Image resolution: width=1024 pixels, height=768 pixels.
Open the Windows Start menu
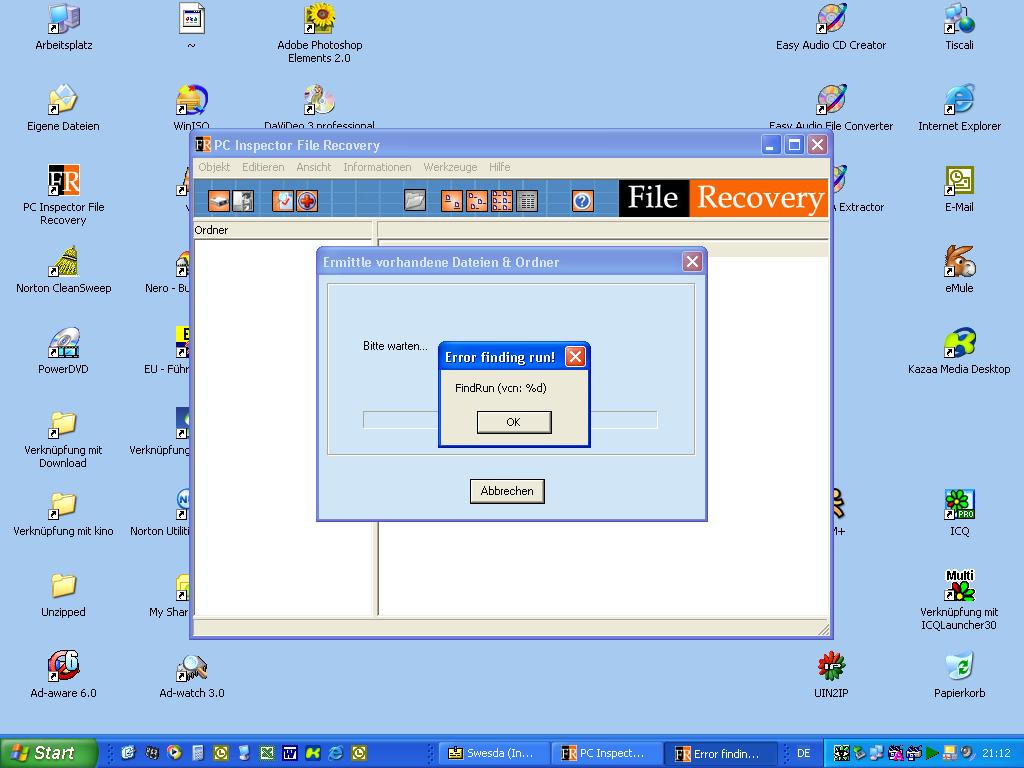49,753
